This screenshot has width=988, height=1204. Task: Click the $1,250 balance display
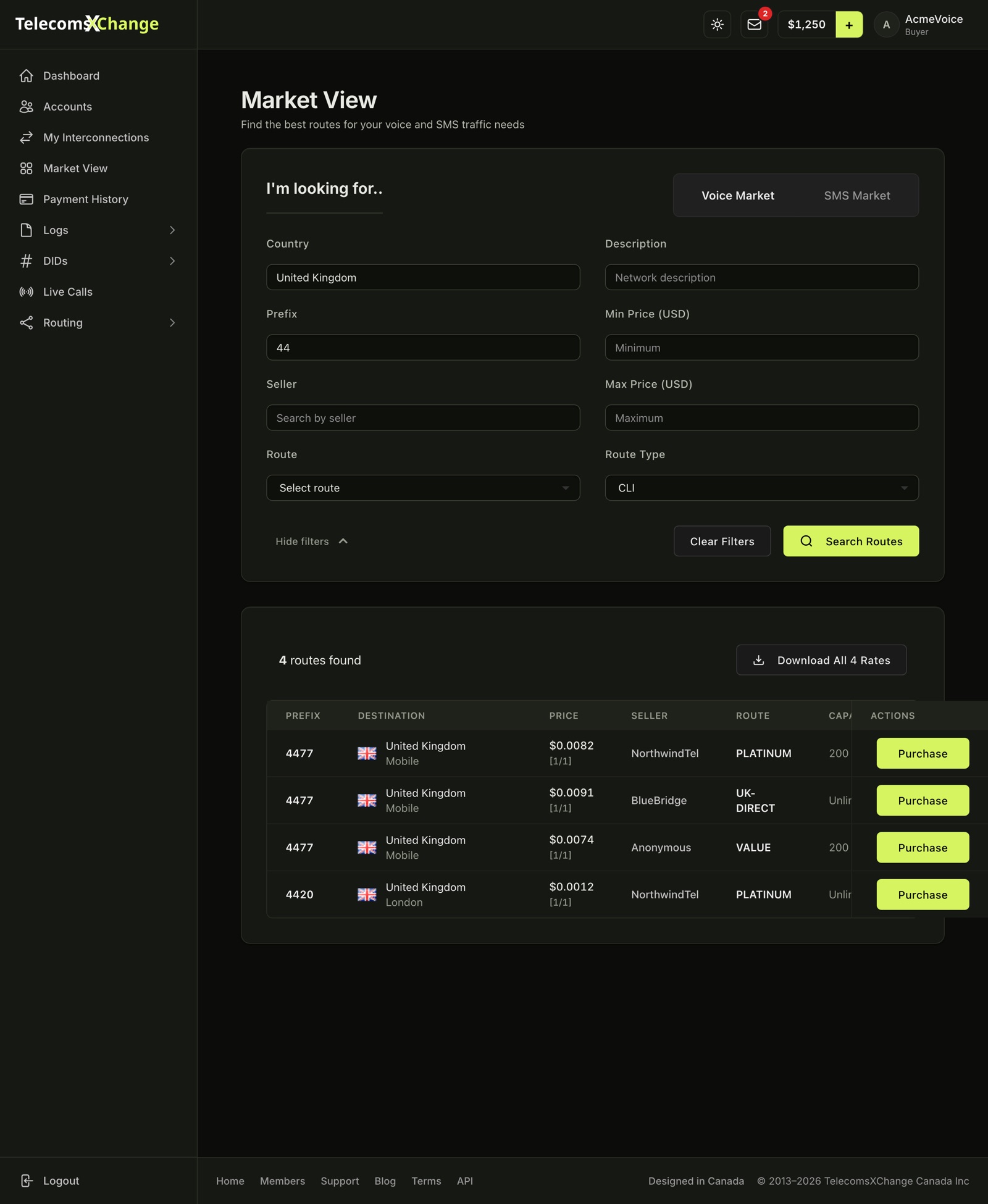806,24
